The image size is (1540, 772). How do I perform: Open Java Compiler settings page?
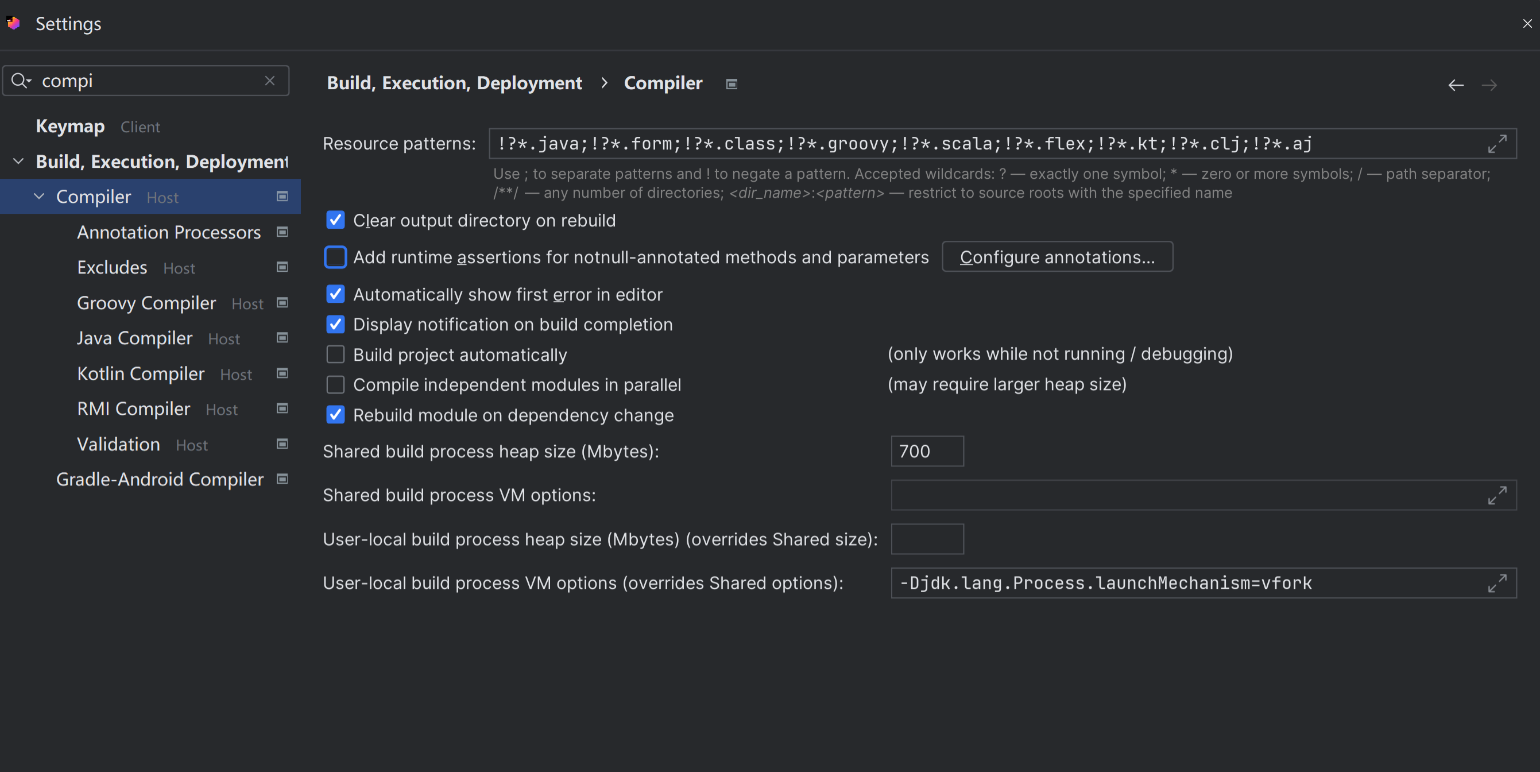(x=135, y=338)
